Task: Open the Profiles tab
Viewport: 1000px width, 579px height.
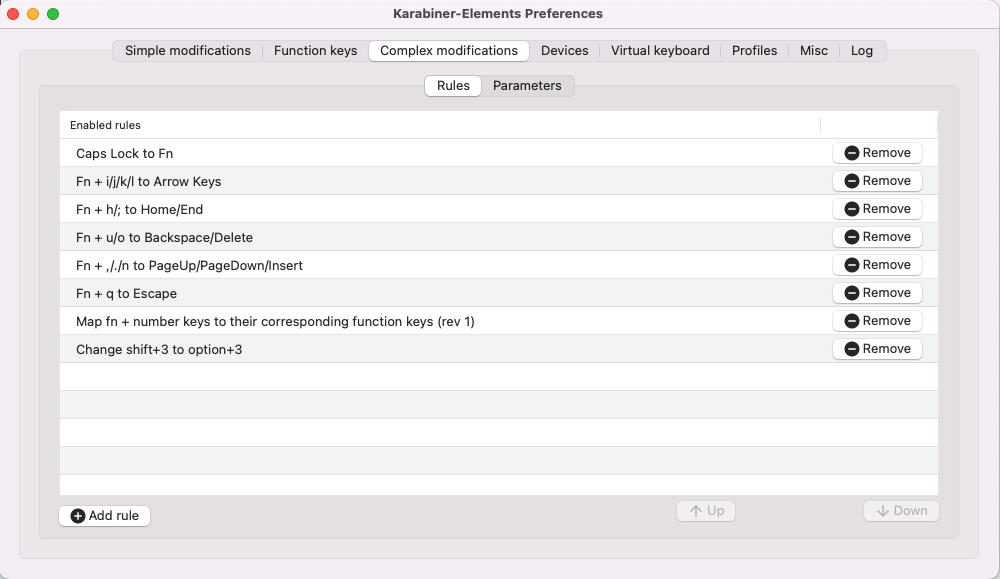Action: coord(754,50)
